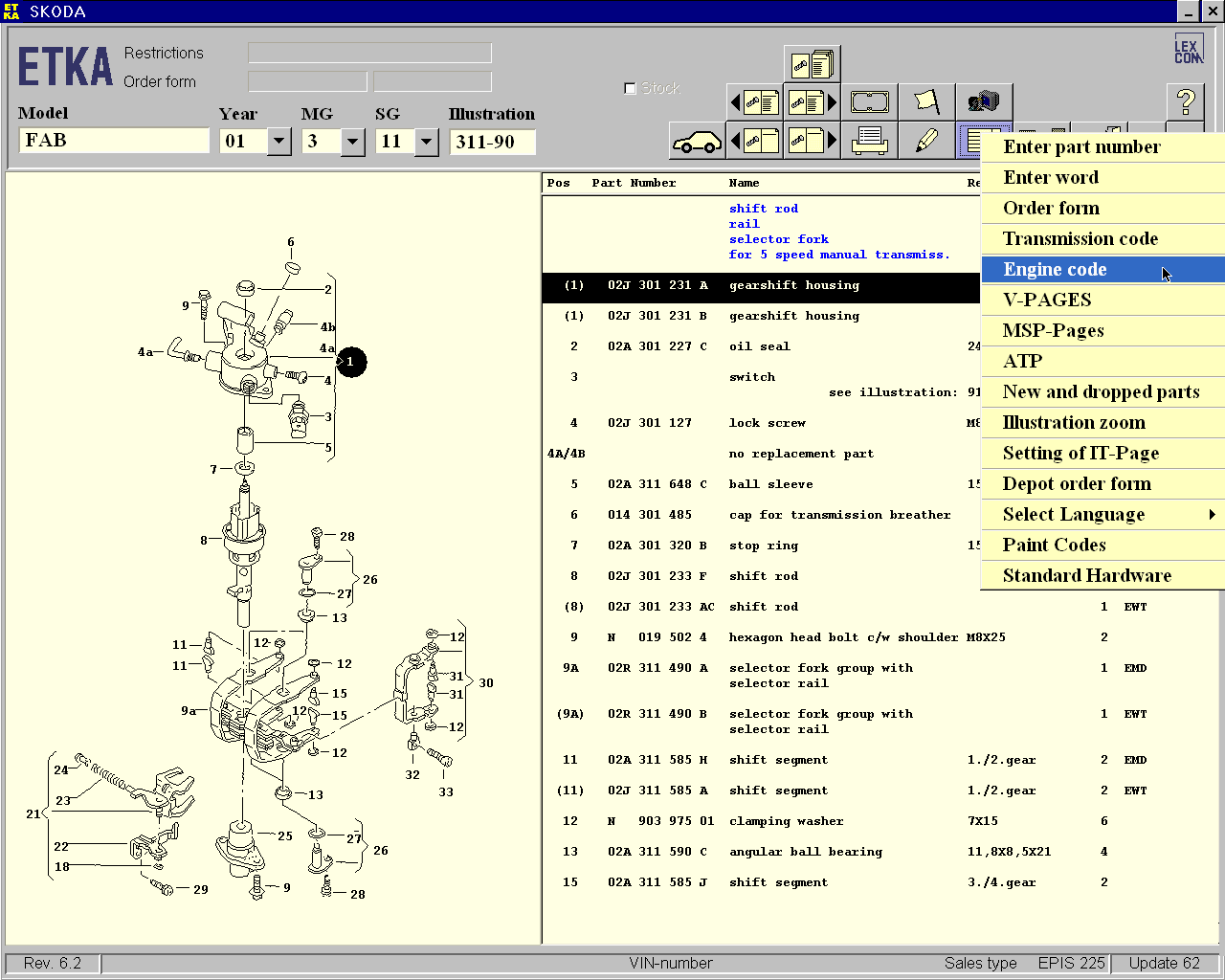Click the flag icon in toolbar

(927, 102)
